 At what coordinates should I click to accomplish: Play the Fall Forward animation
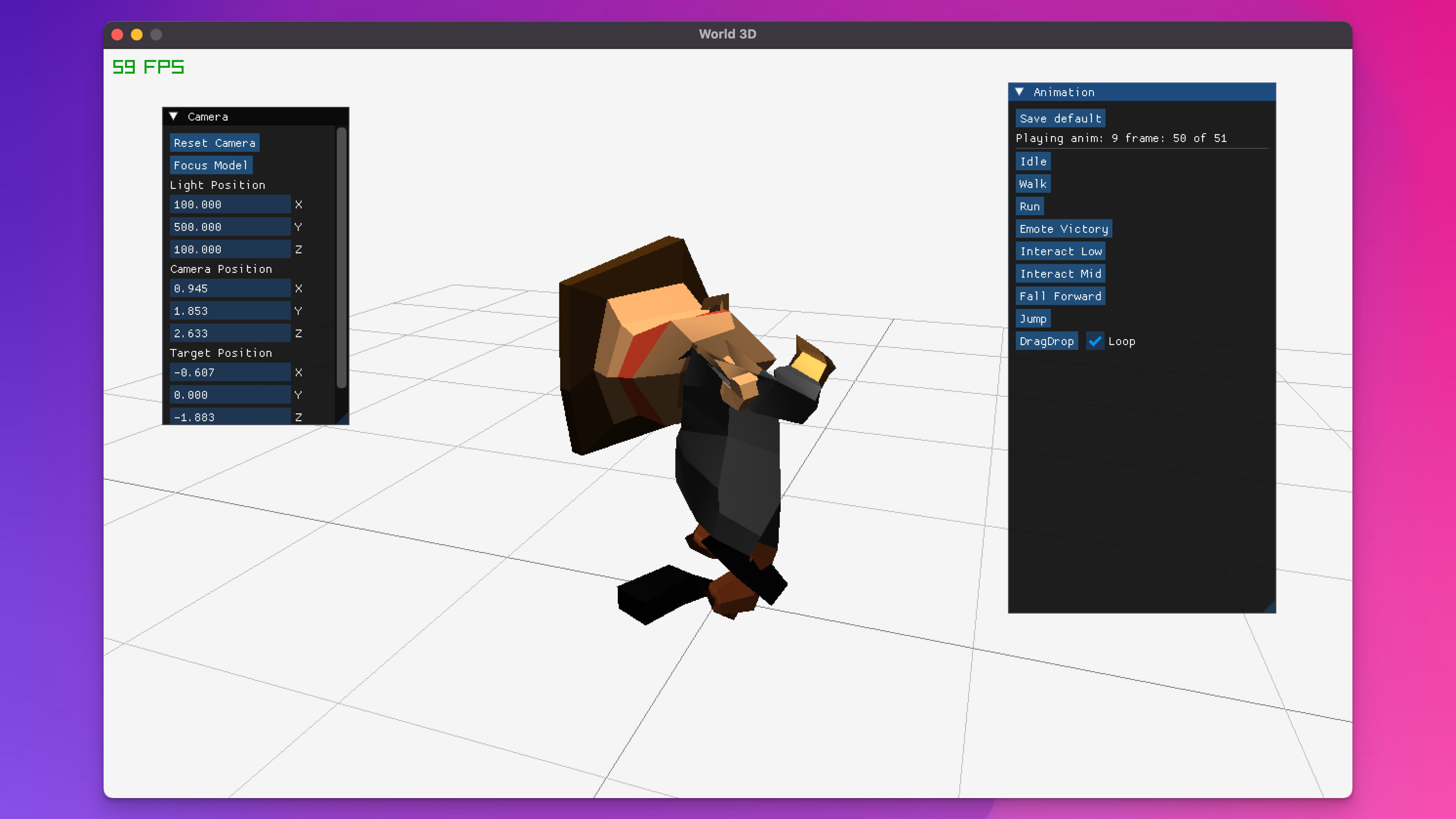click(x=1060, y=296)
